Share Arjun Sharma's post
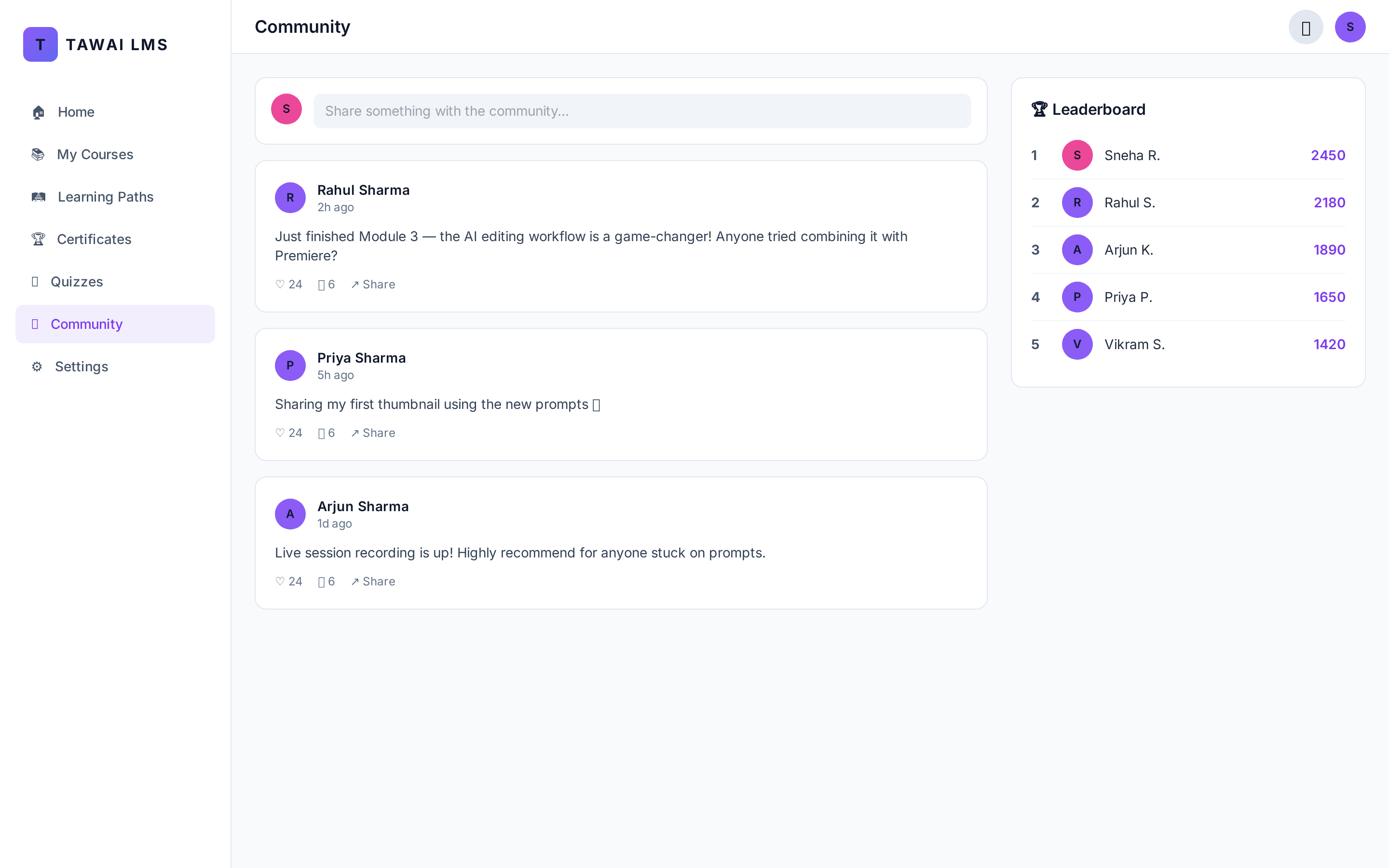1389x868 pixels. coord(373,582)
